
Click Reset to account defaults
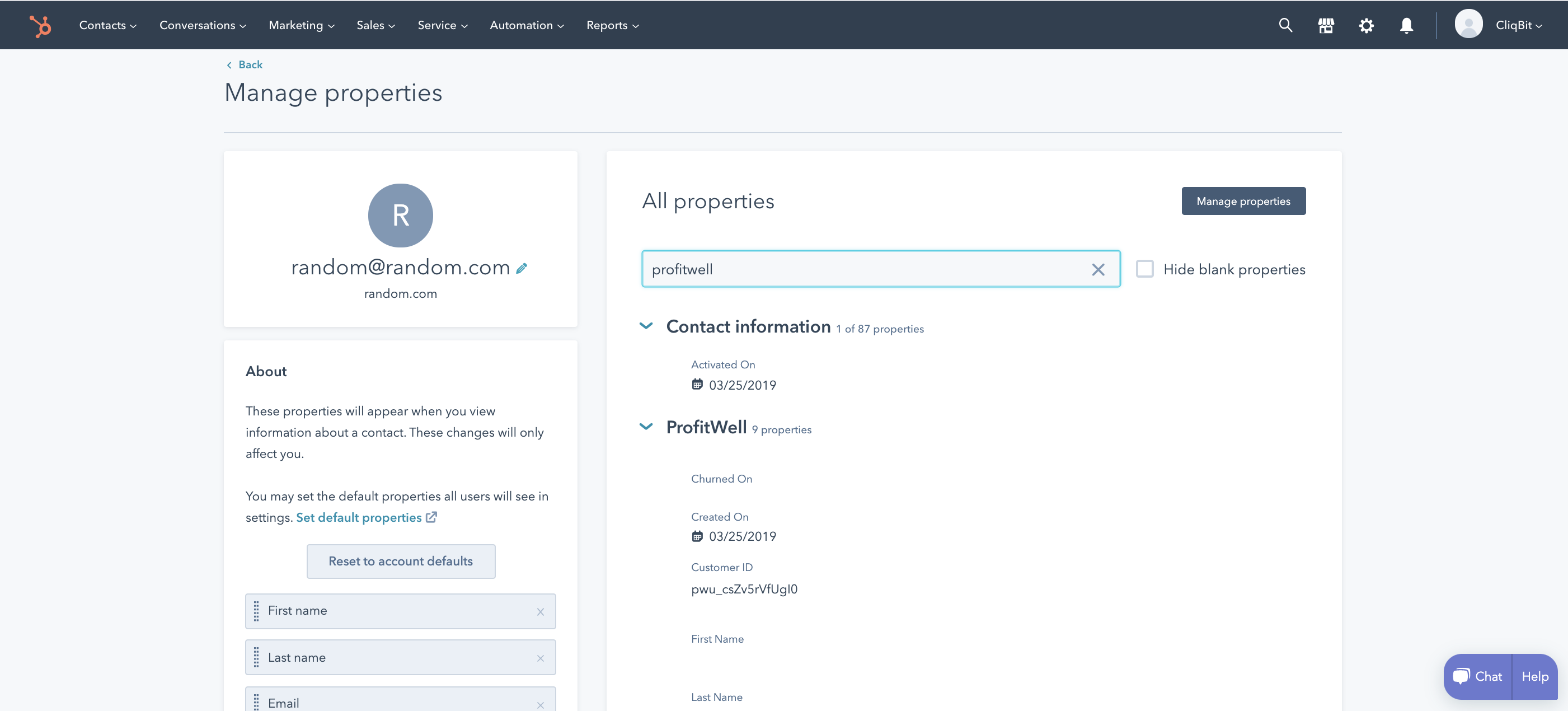[x=401, y=562]
